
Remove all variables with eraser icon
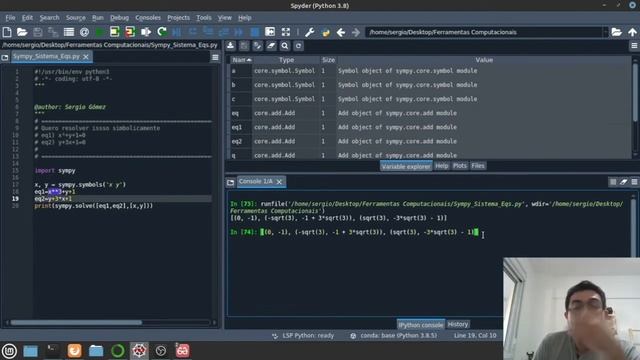271,46
